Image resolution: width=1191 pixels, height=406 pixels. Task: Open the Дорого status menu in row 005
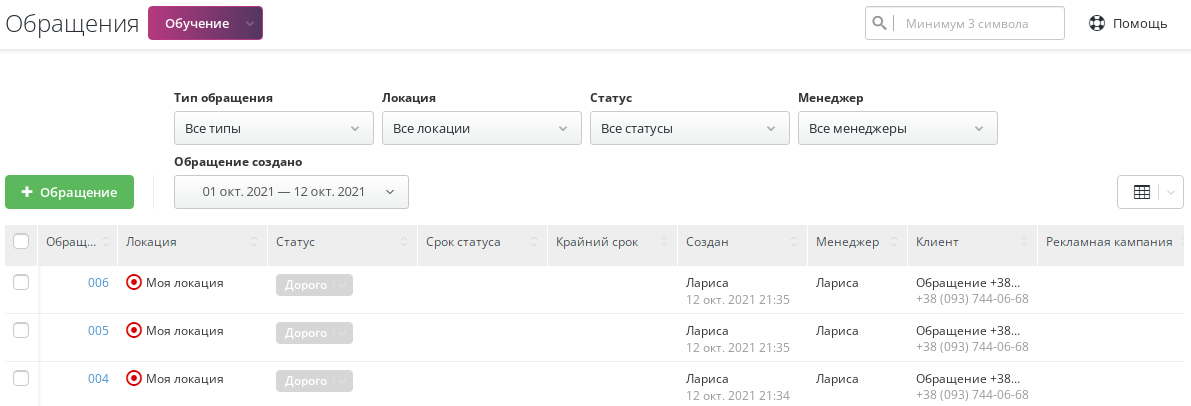coord(314,333)
